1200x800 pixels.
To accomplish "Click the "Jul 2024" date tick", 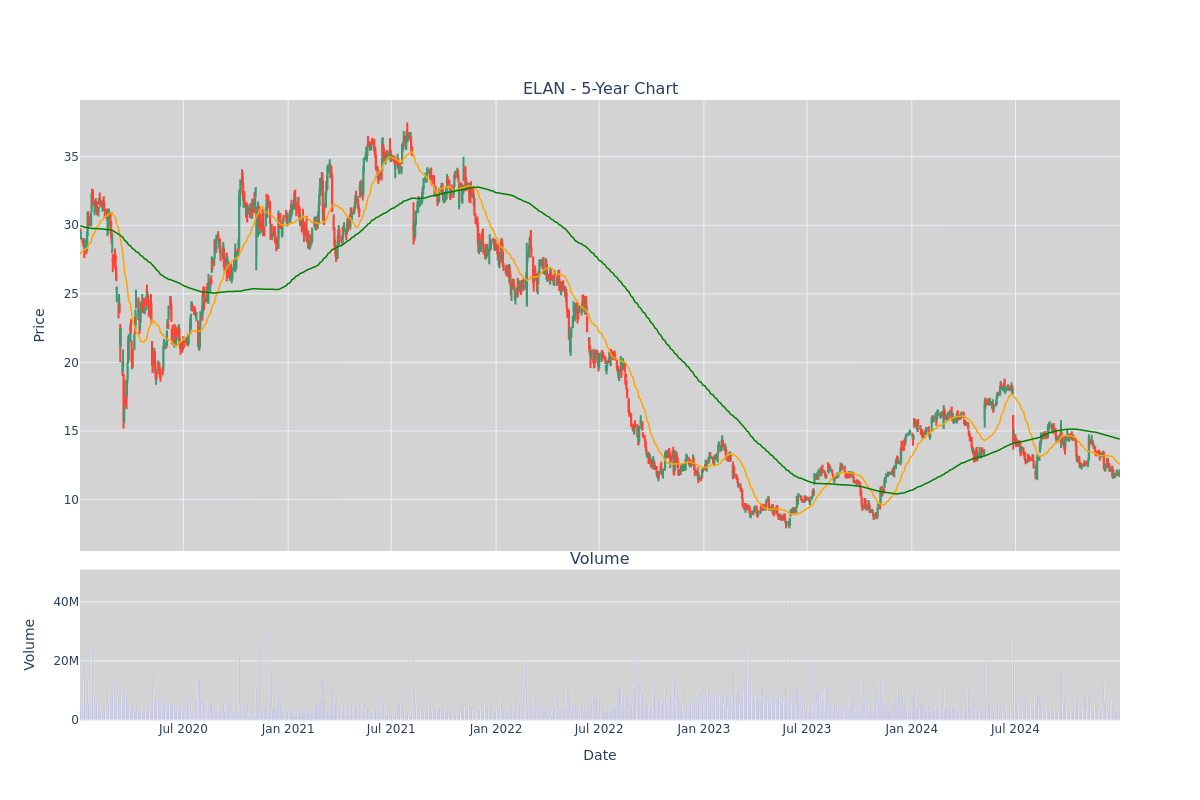I will point(1015,729).
